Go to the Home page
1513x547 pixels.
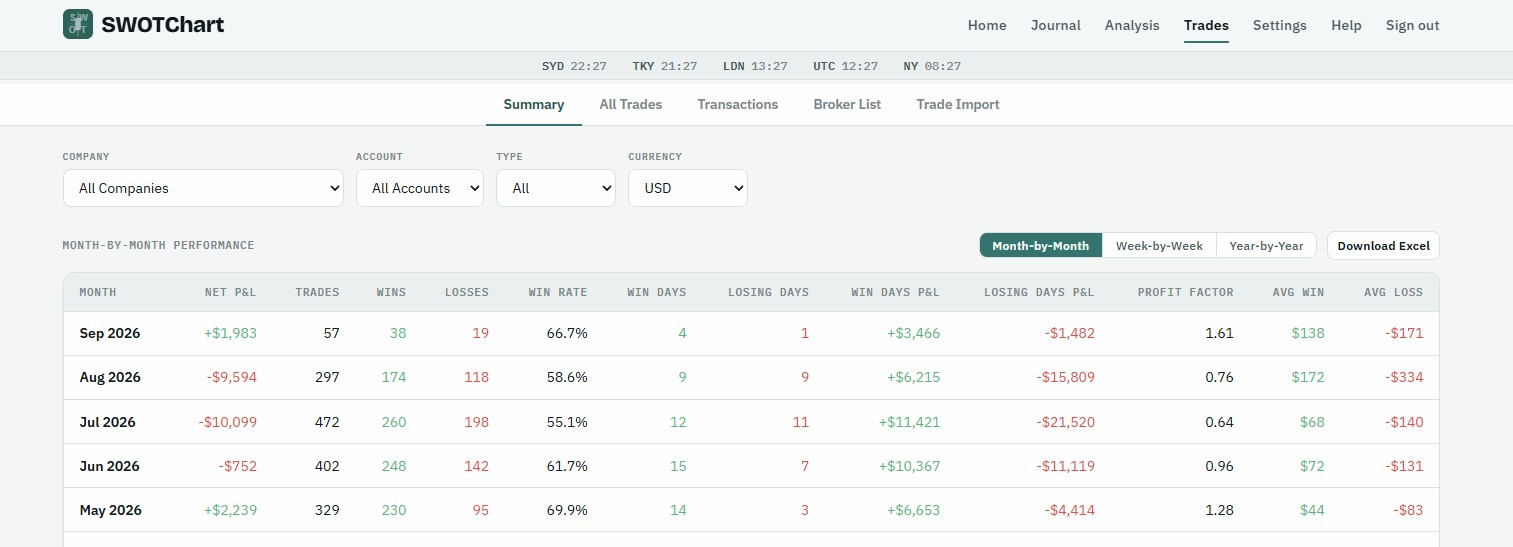pos(987,25)
